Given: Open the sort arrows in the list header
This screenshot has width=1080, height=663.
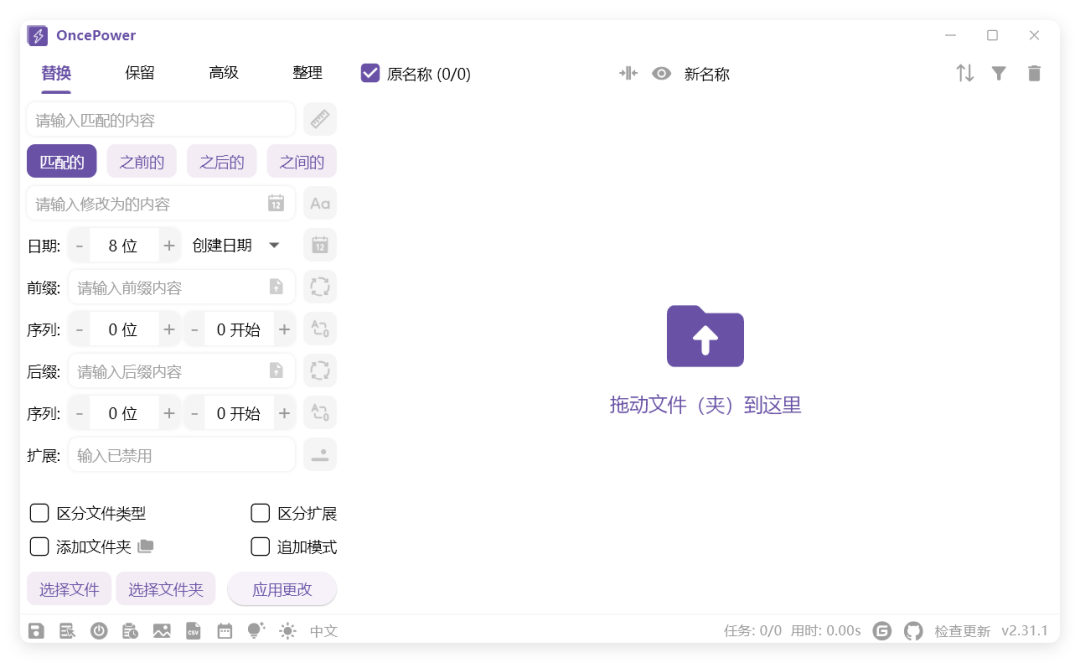Looking at the screenshot, I should point(965,73).
